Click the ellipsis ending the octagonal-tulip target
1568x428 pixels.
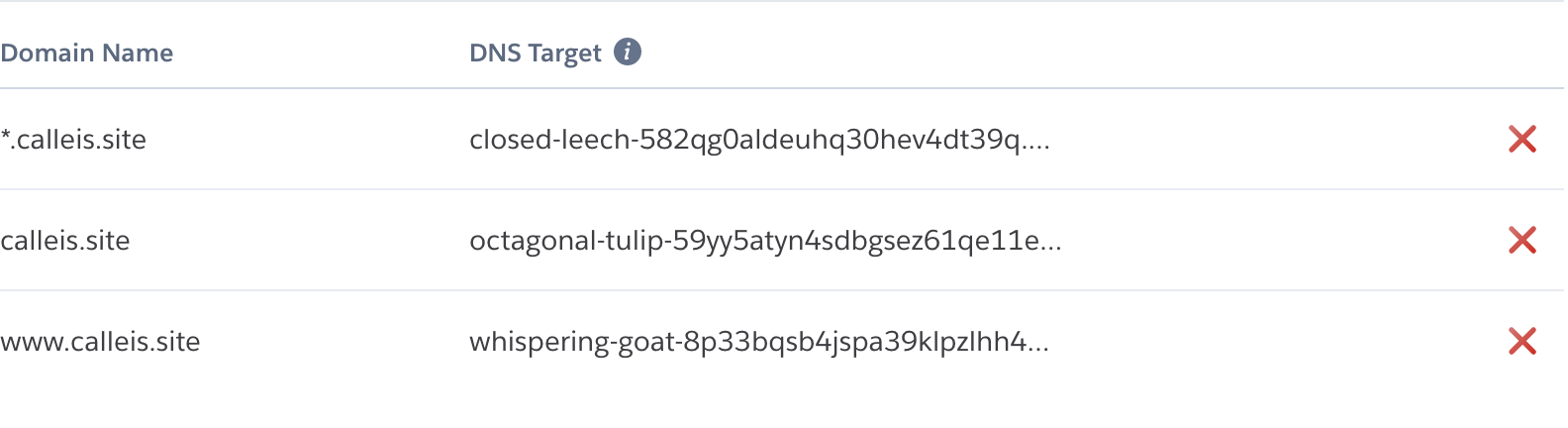click(x=1049, y=246)
